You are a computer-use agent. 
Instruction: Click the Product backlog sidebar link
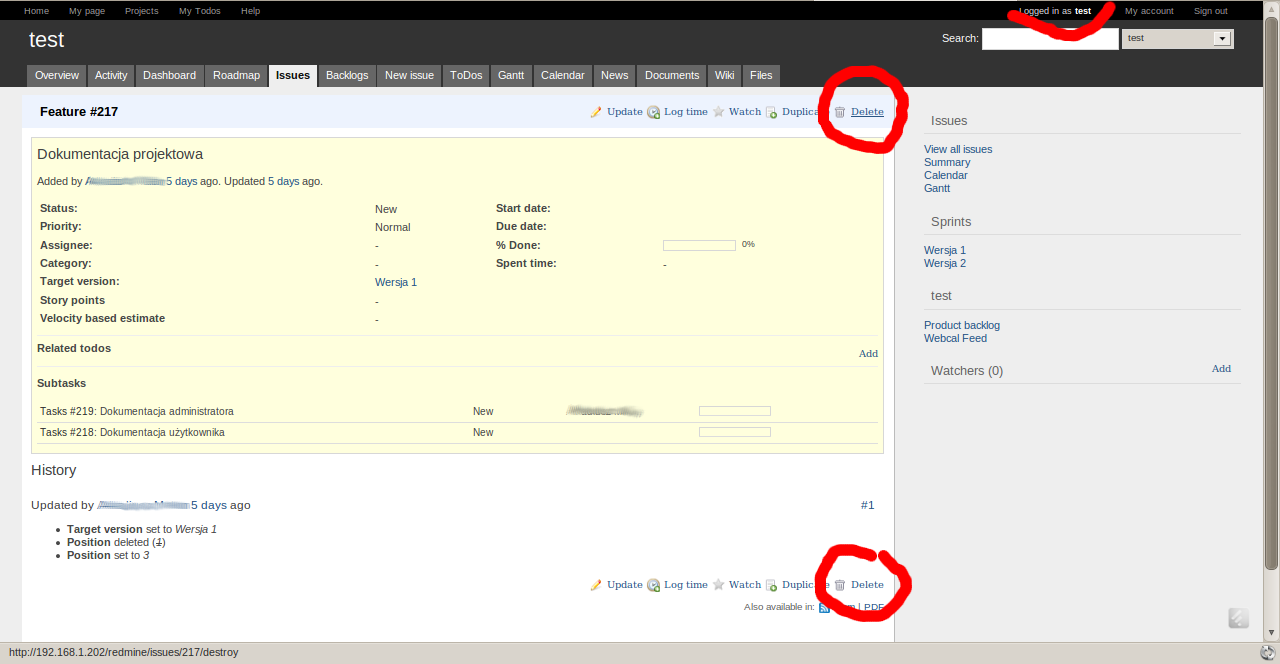tap(961, 325)
